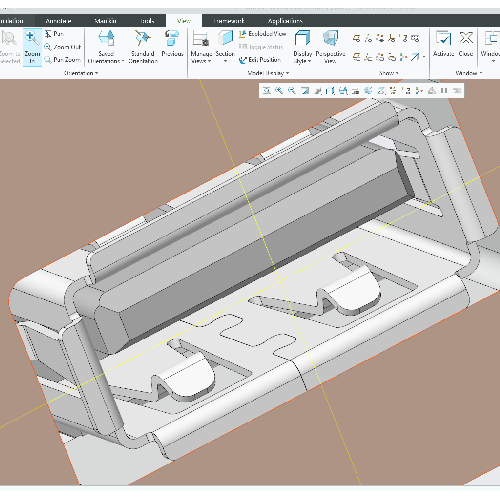
Task: Activate the Pan Zoom tool
Action: pyautogui.click(x=63, y=60)
